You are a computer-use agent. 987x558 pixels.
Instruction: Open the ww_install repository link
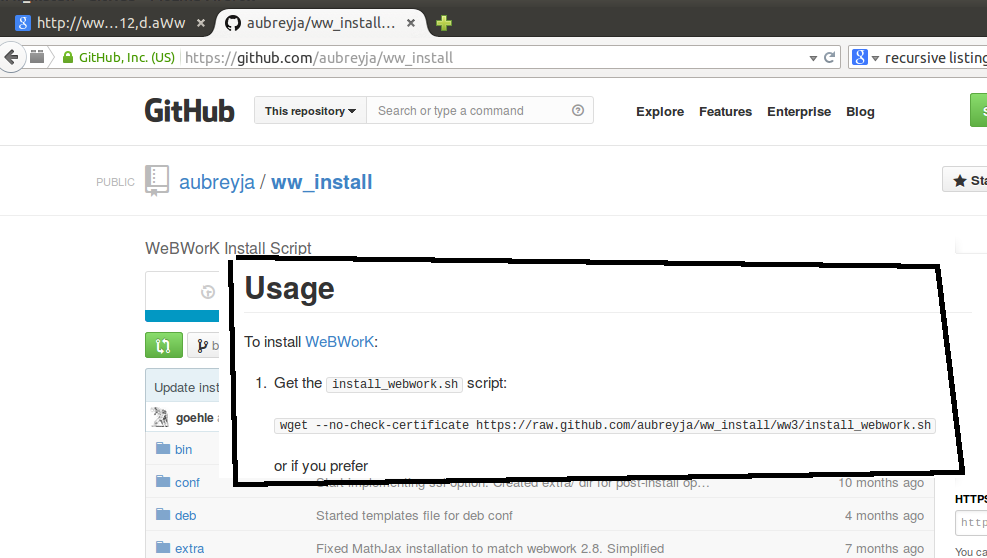[322, 182]
